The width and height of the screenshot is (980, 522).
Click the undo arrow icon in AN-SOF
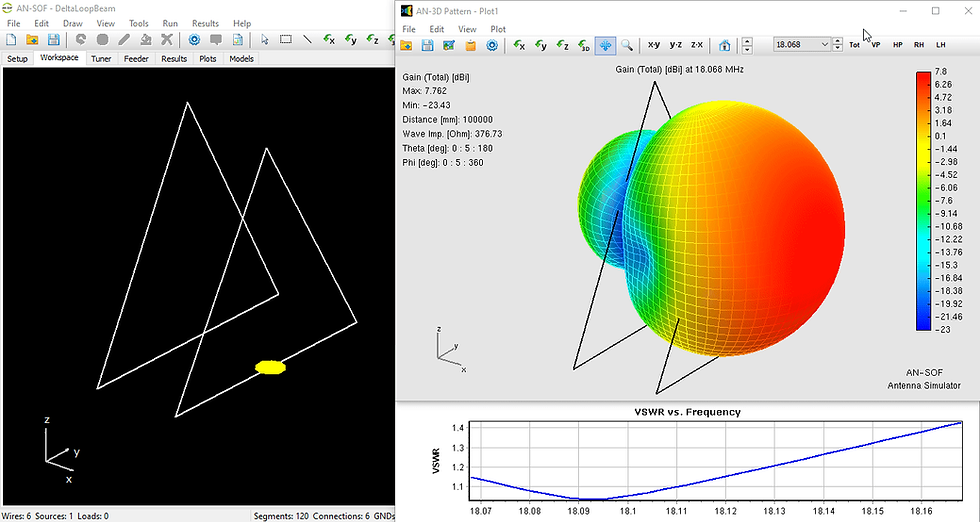[x=81, y=40]
